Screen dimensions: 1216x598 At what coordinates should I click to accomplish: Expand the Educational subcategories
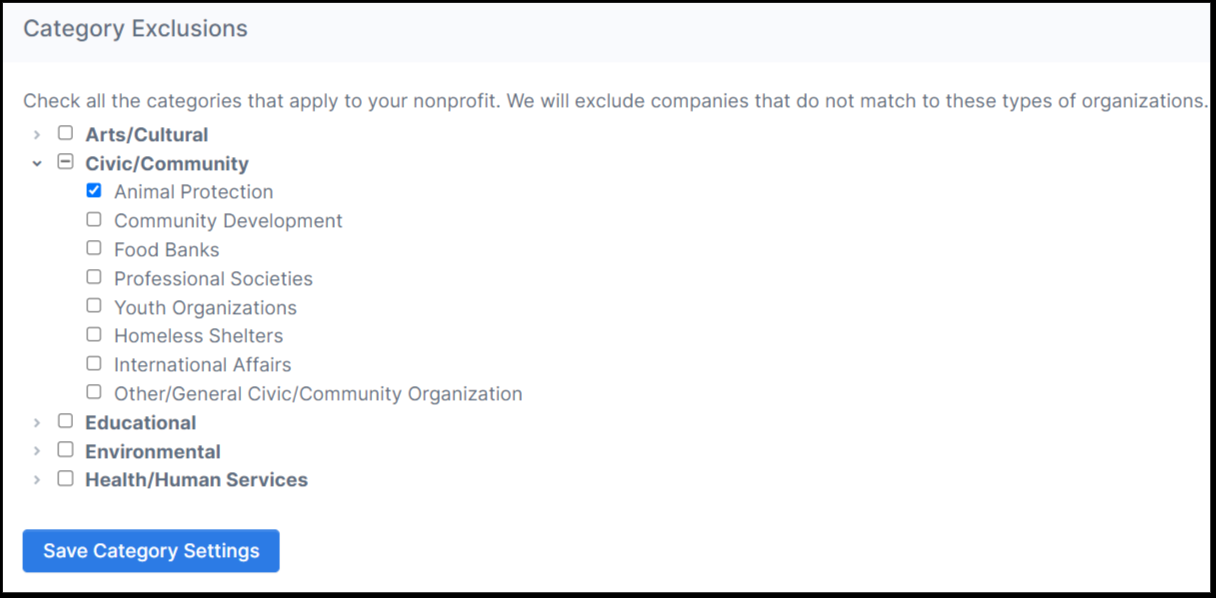pos(37,420)
